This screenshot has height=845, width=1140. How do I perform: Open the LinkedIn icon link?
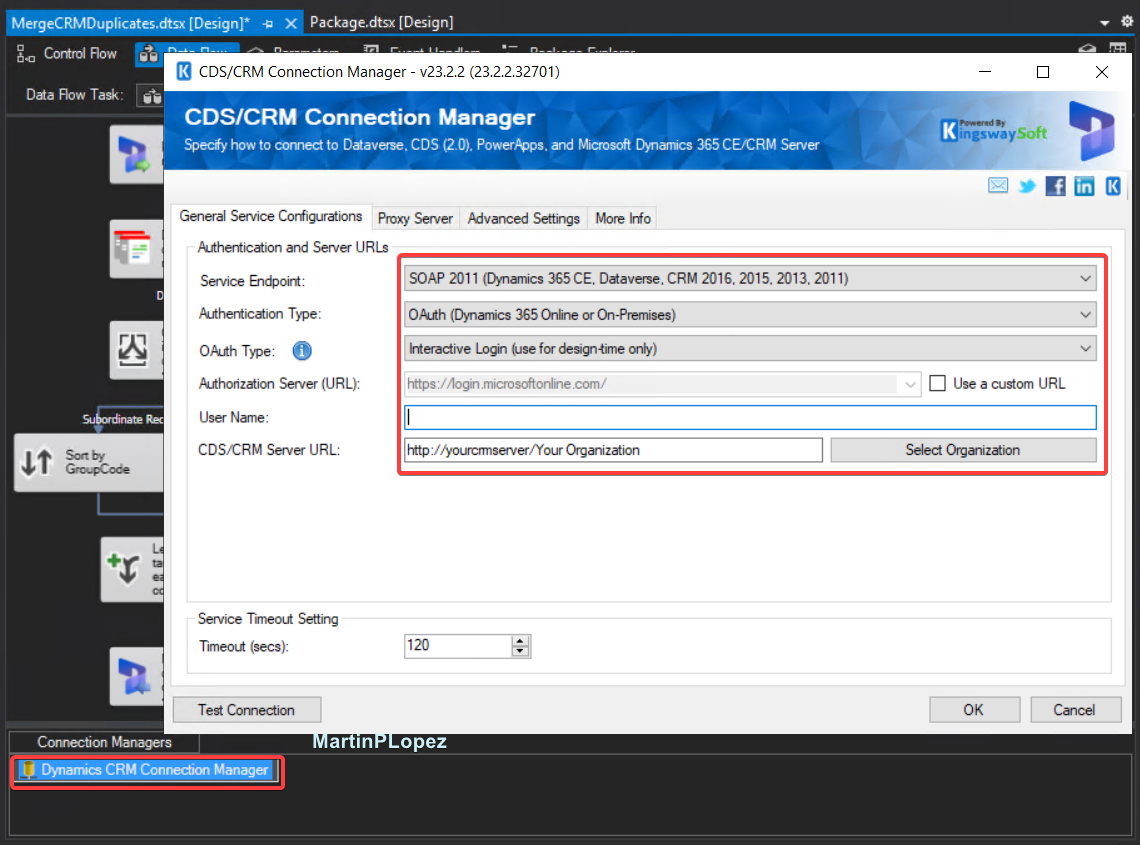coord(1084,186)
